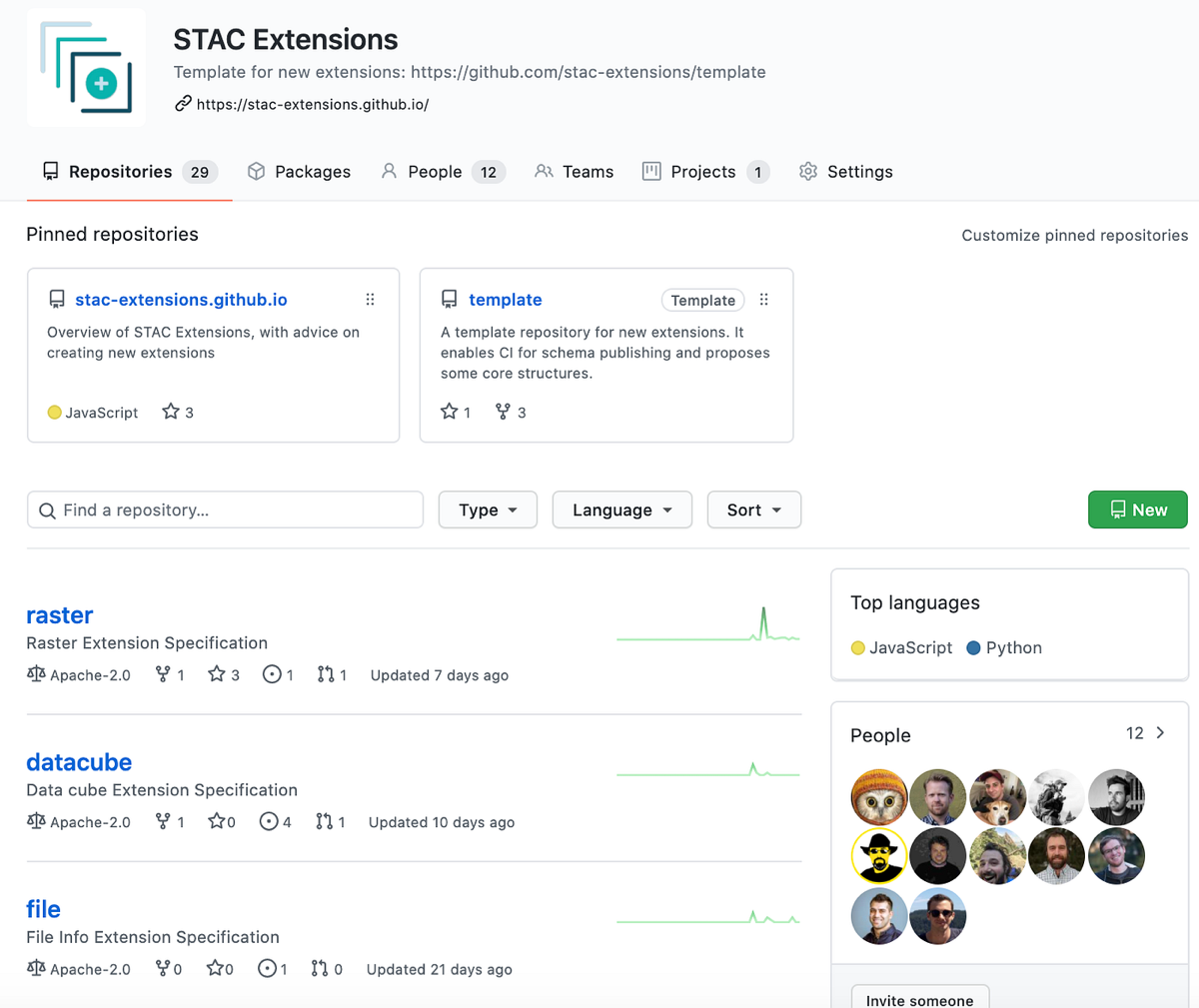The image size is (1199, 1008).
Task: Open the raster repository
Action: click(x=60, y=615)
